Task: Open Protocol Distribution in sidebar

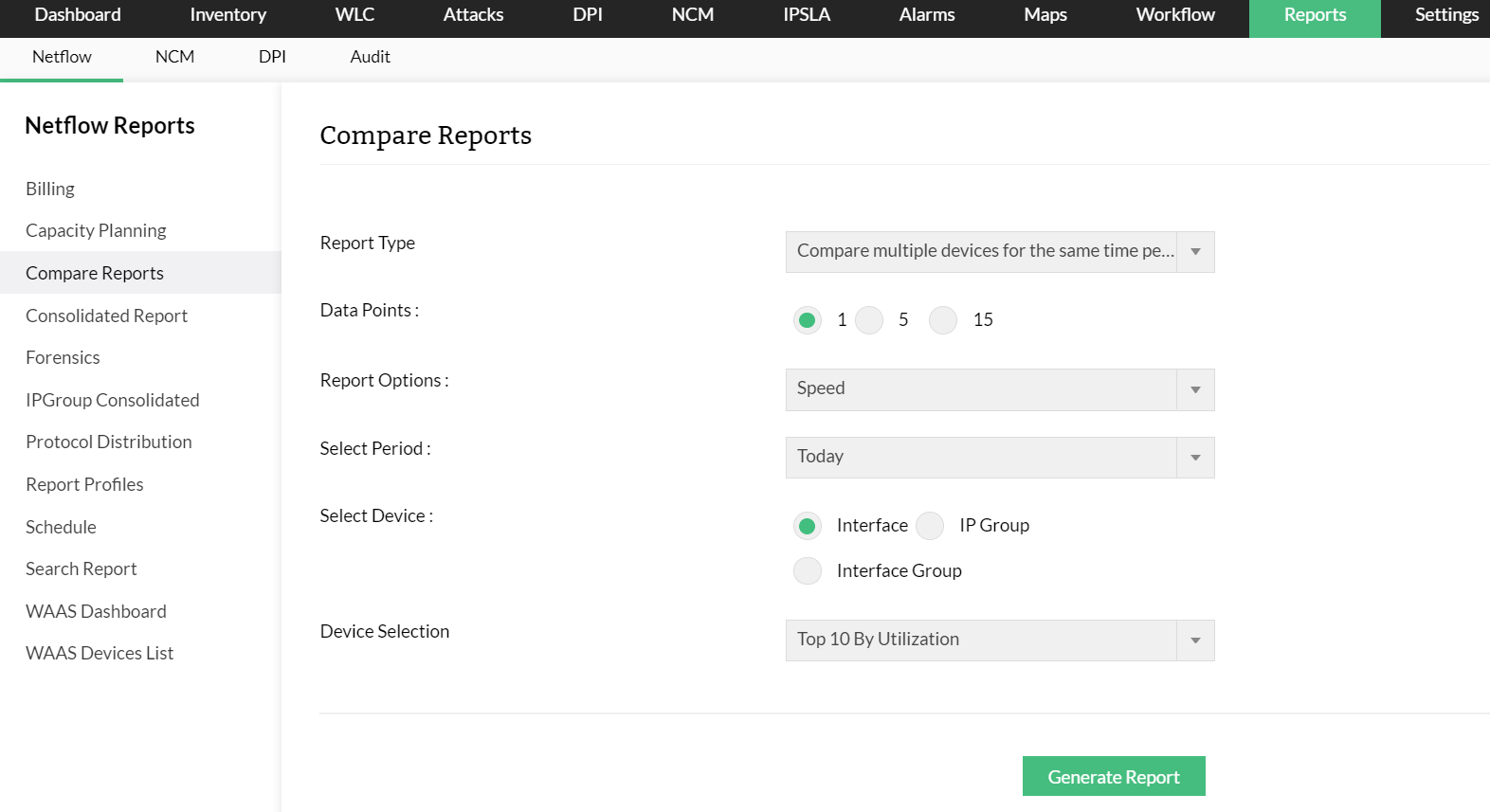Action: tap(109, 442)
